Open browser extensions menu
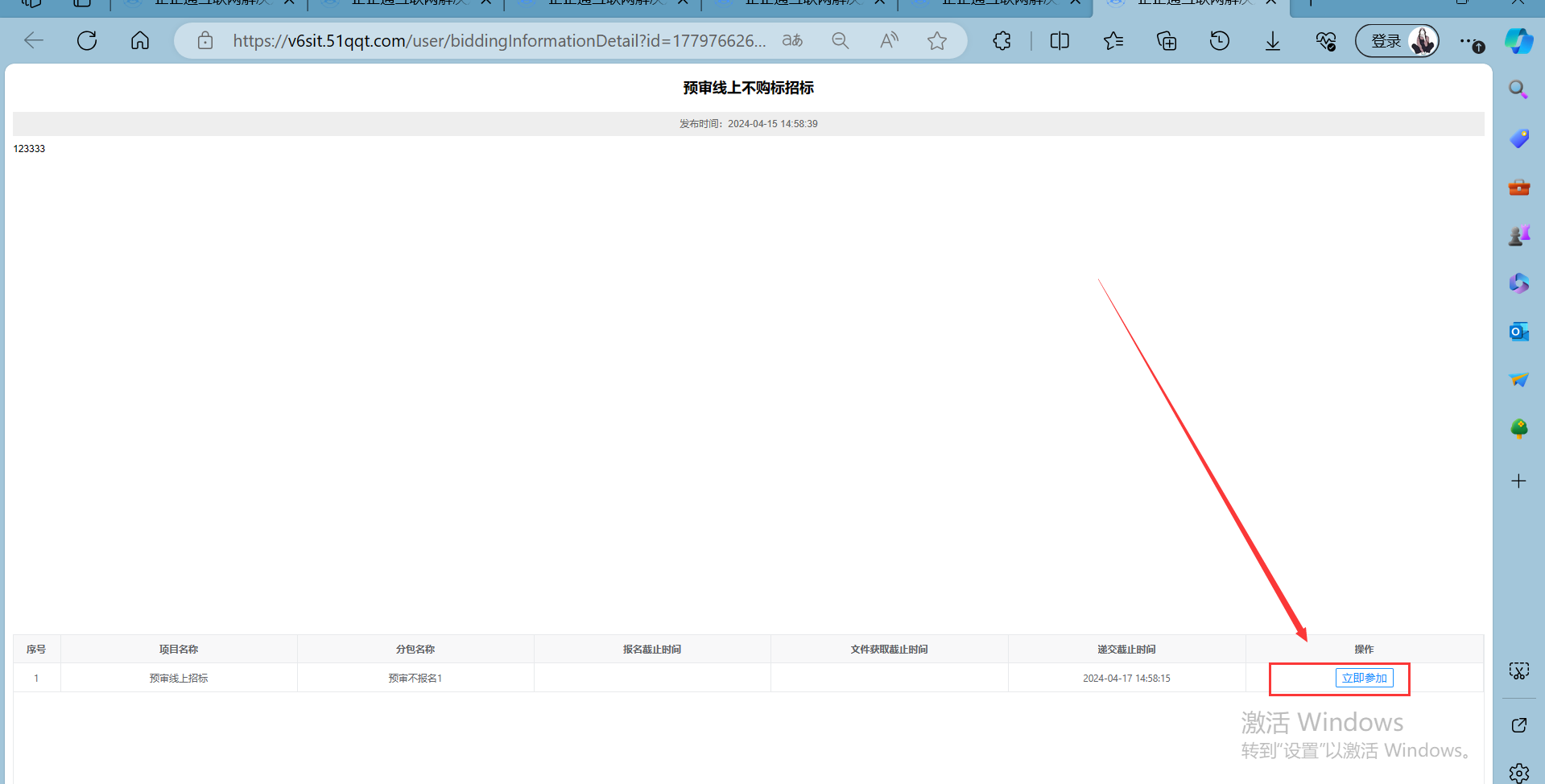1545x784 pixels. point(1002,40)
